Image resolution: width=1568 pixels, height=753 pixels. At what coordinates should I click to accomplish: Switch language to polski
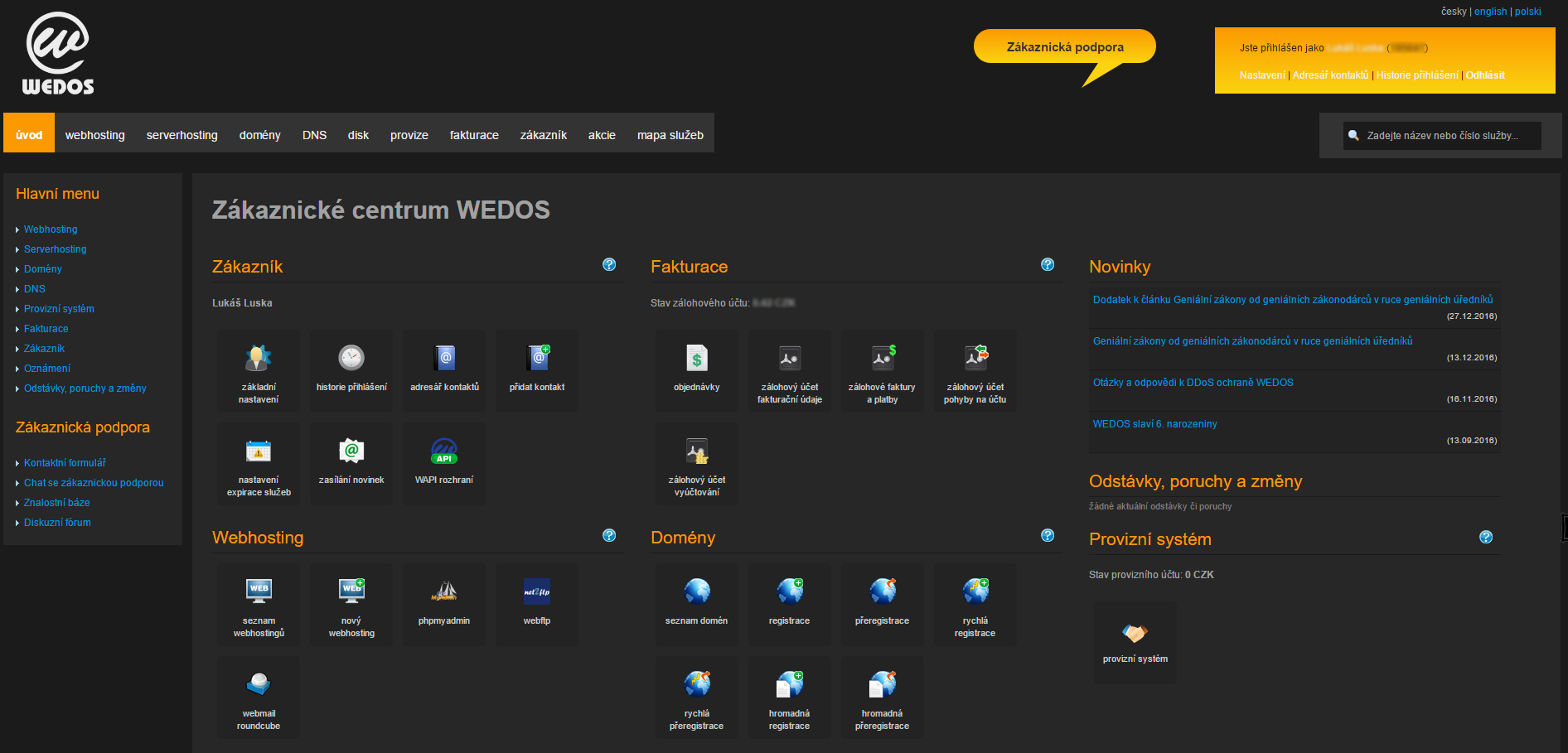pyautogui.click(x=1528, y=12)
